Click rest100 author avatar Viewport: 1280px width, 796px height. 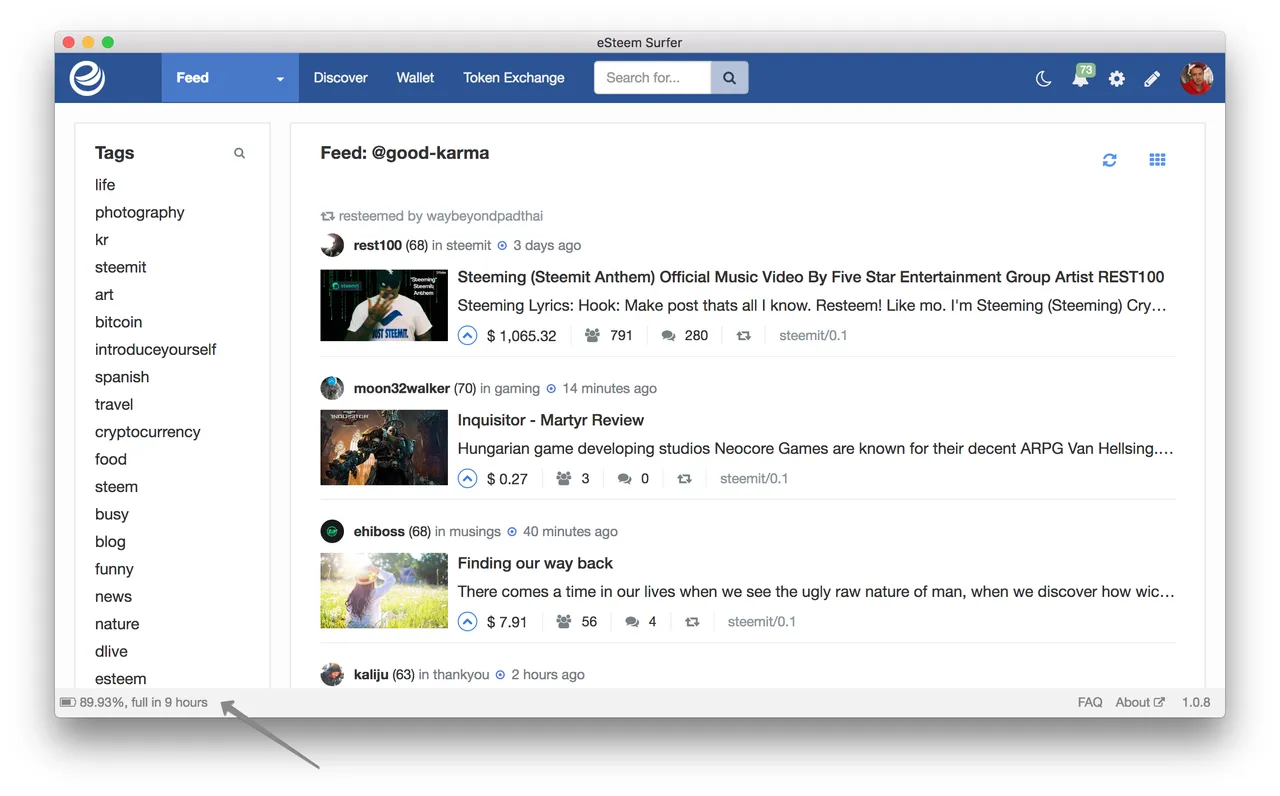pos(332,245)
